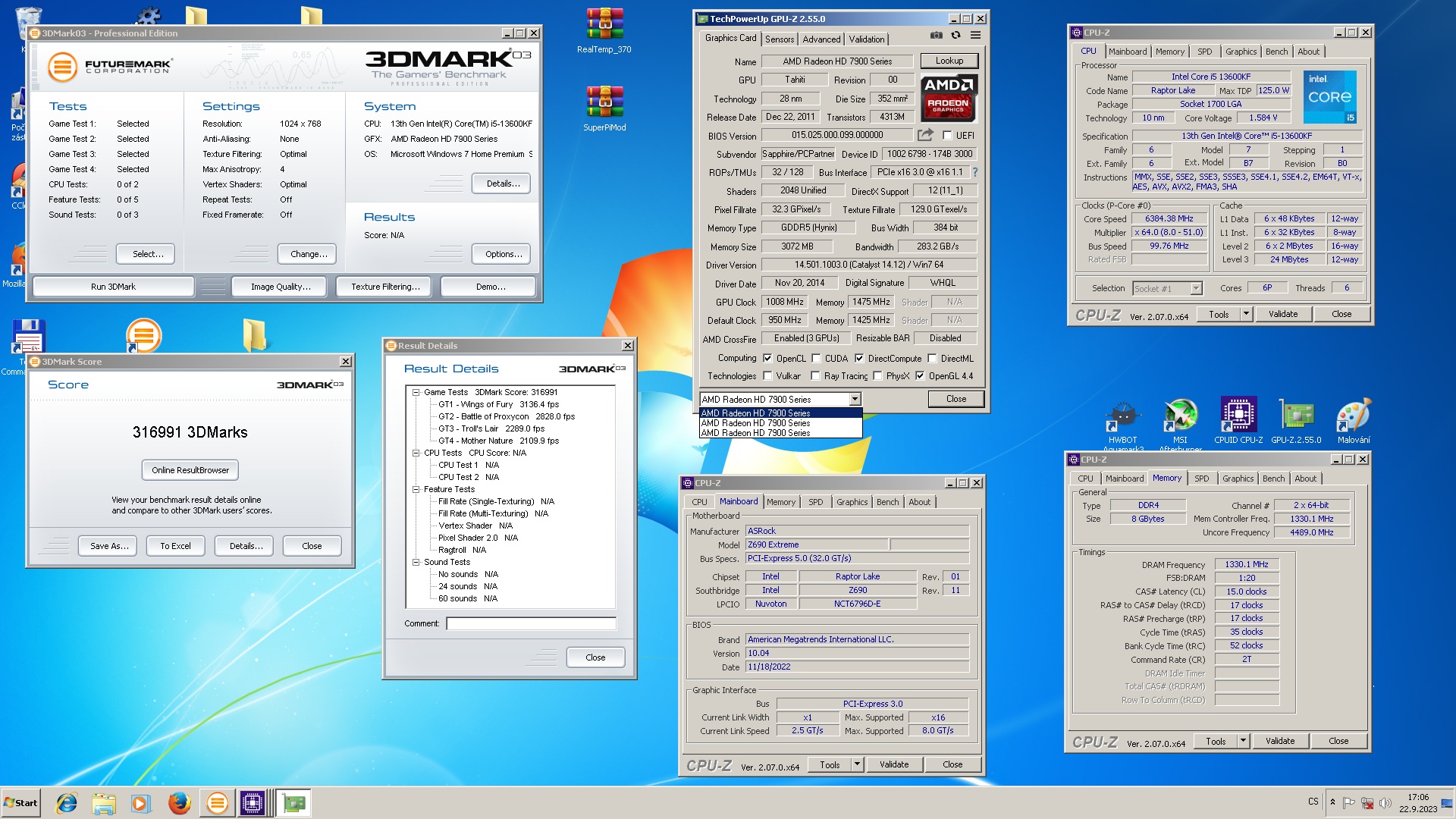The width and height of the screenshot is (1456, 819).
Task: Collapse the Game Tests tree node
Action: 416,392
